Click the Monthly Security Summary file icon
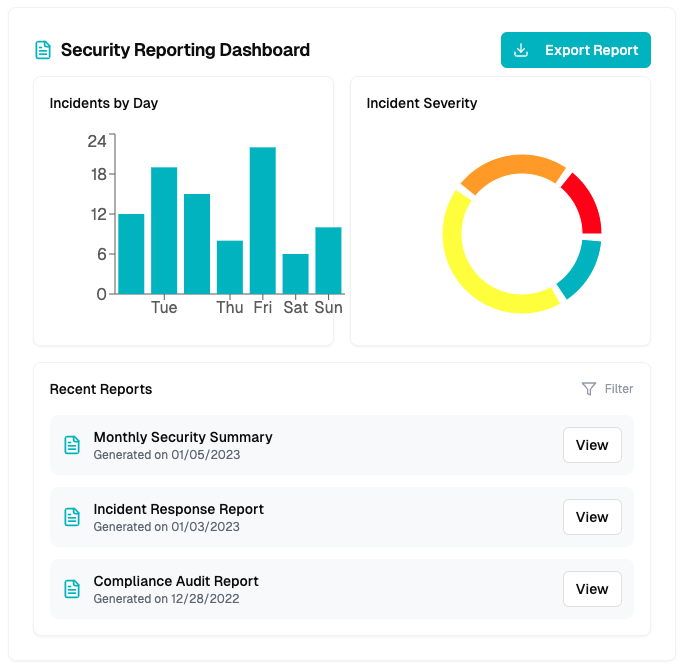The image size is (682, 667). 72,445
